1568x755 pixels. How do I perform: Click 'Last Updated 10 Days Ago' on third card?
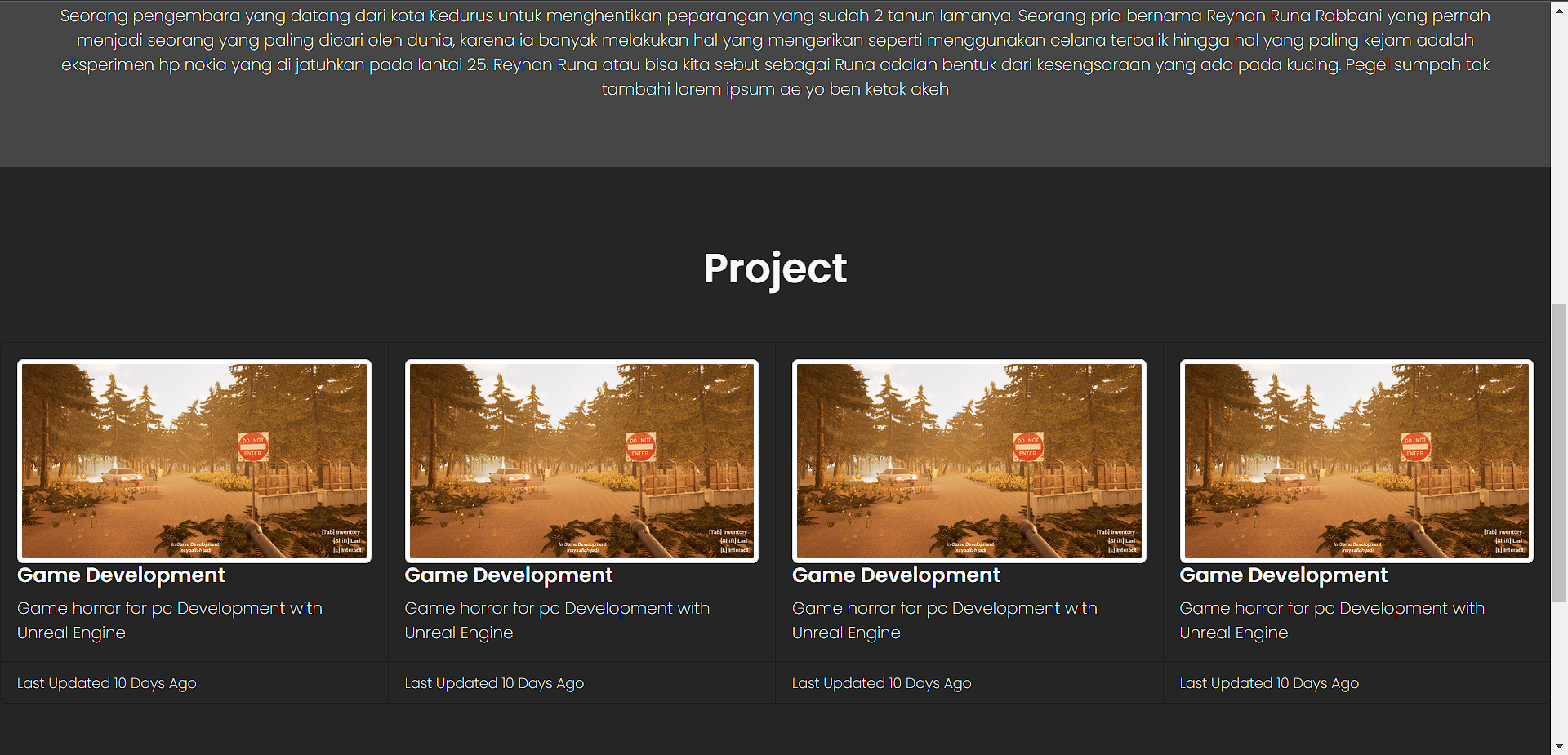coord(881,683)
